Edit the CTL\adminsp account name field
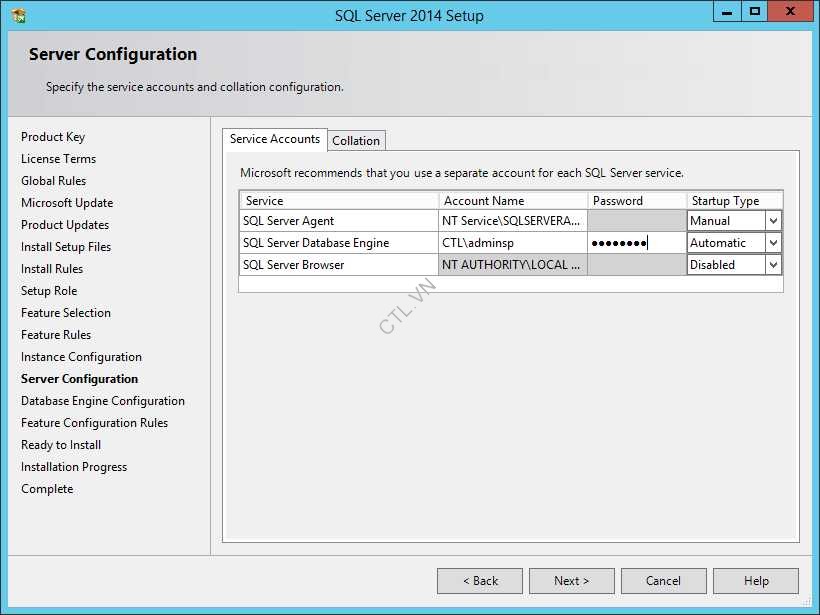The height and width of the screenshot is (615, 820). pos(510,242)
